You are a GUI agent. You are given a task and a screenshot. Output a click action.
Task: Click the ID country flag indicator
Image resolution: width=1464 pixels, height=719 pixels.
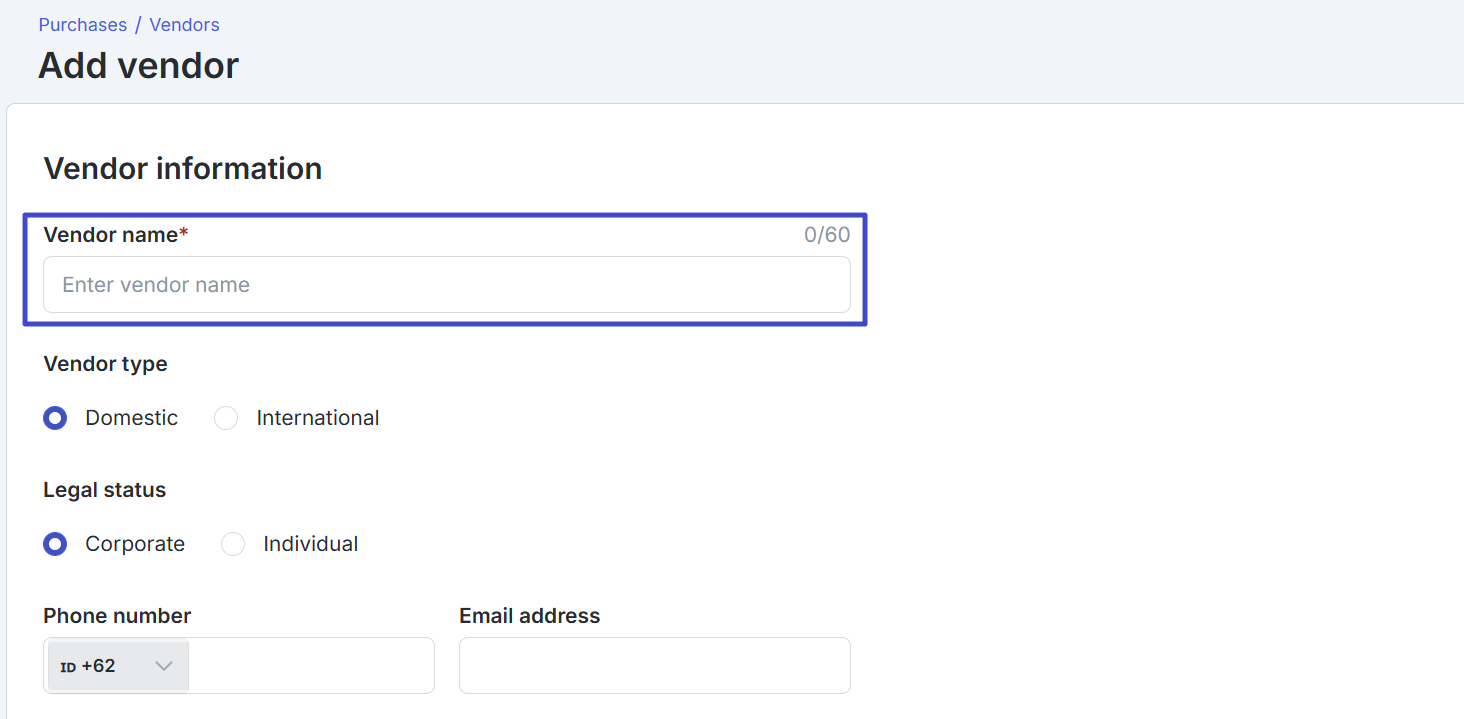[68, 667]
